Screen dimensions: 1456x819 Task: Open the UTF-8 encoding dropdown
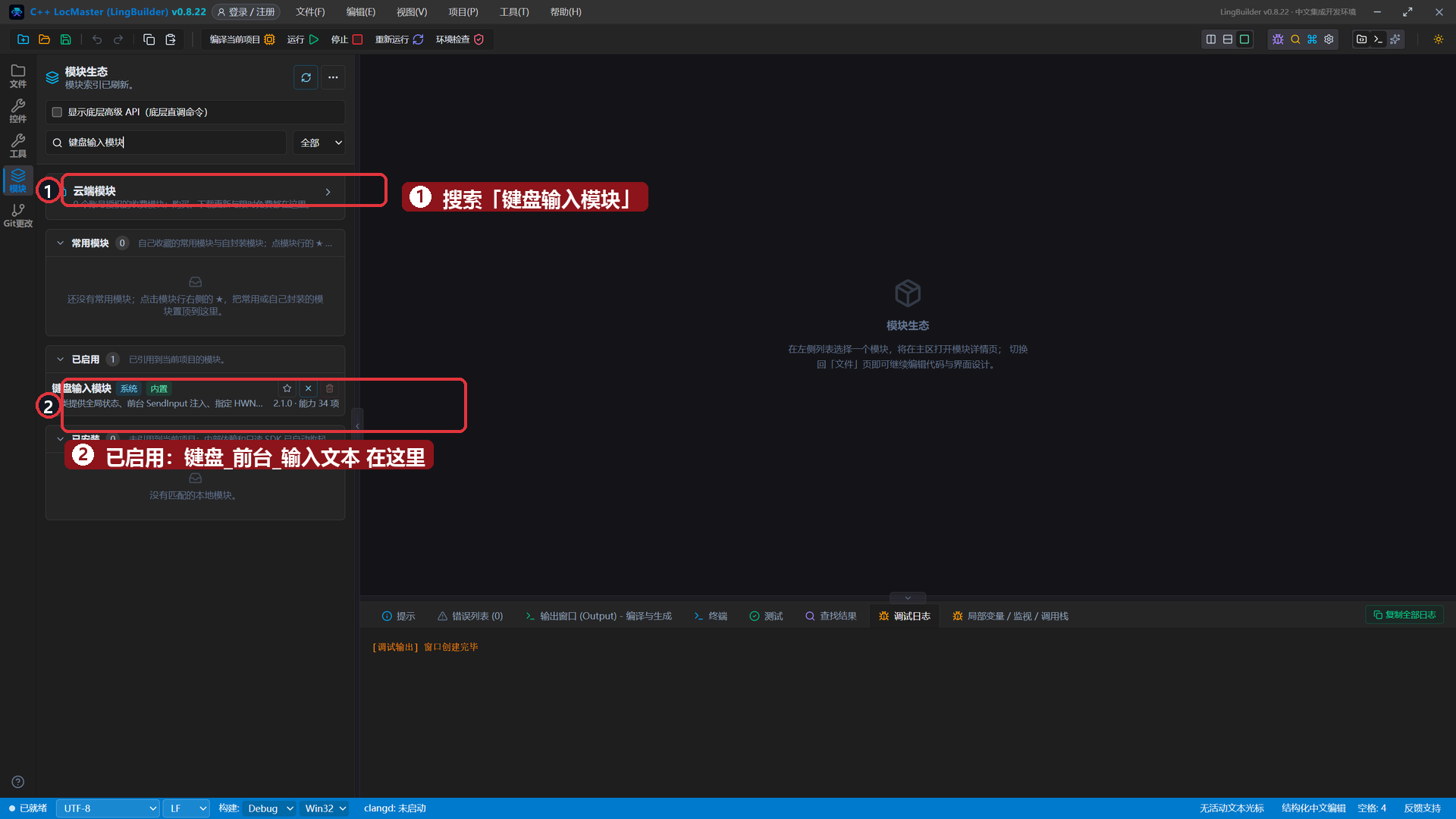click(x=108, y=808)
